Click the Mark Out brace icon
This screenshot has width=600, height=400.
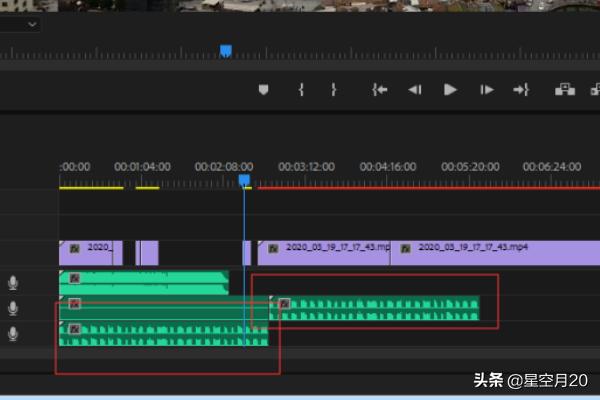[x=333, y=90]
